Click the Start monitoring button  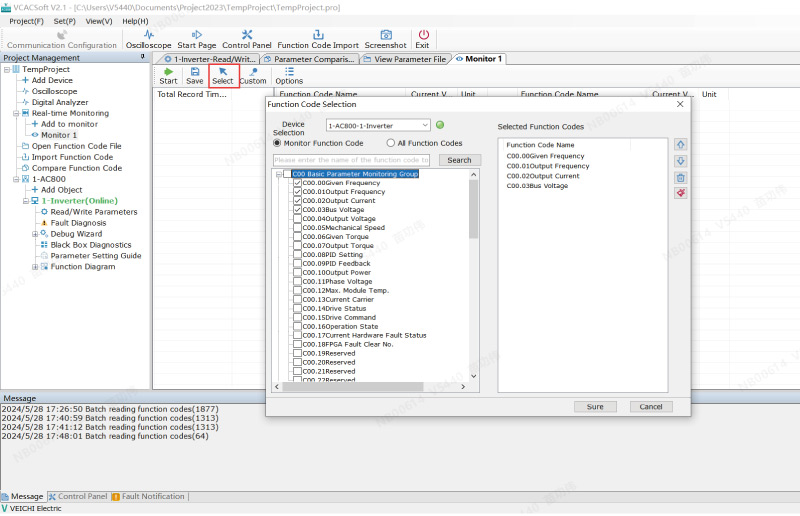click(168, 75)
